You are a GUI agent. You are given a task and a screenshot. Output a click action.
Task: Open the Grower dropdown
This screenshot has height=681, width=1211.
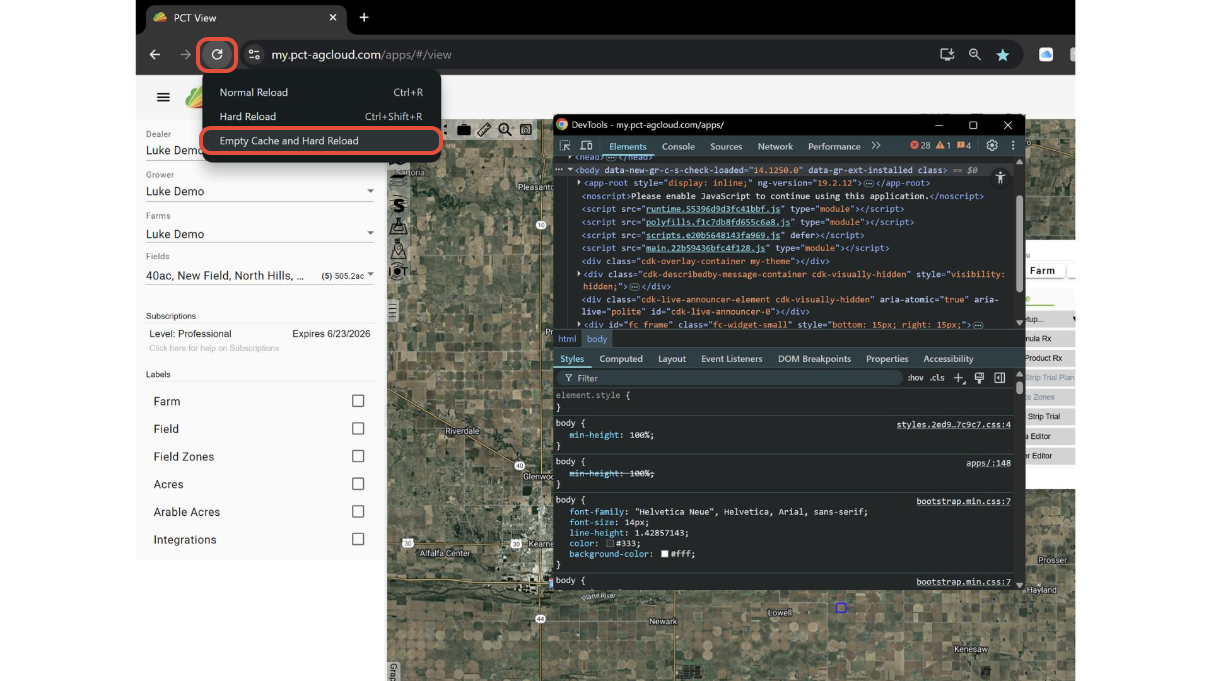point(260,191)
